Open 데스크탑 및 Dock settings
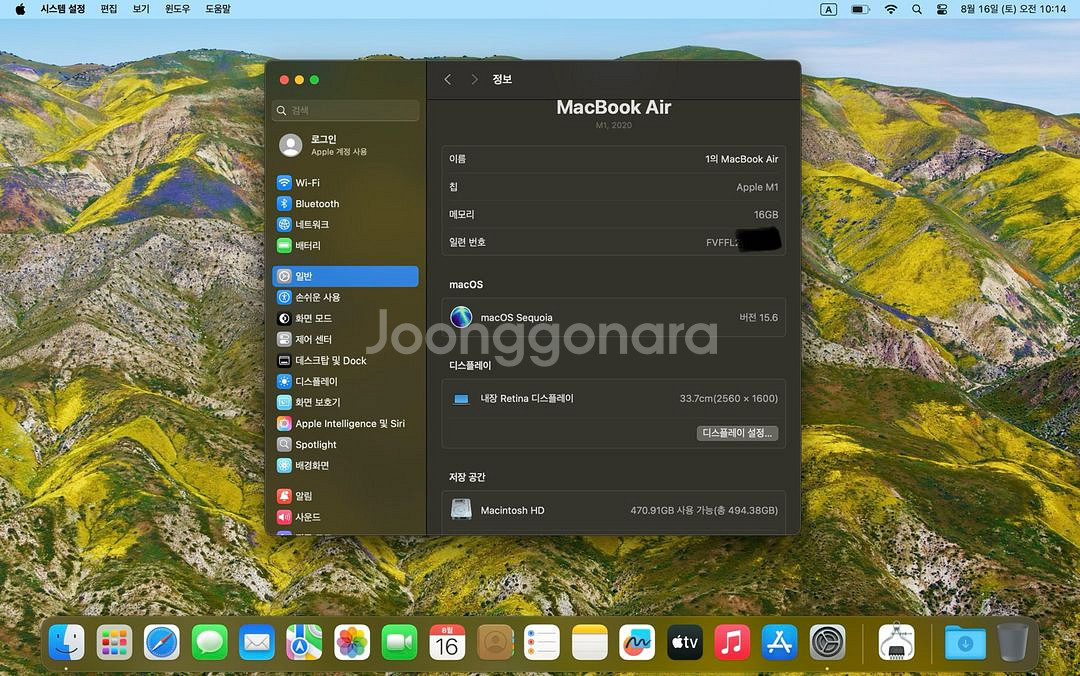This screenshot has height=676, width=1080. point(345,360)
